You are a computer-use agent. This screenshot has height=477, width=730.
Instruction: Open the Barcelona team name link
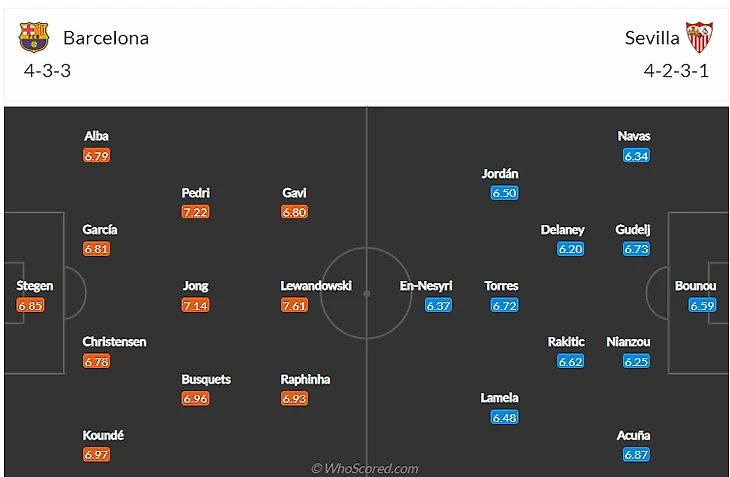pyautogui.click(x=106, y=38)
